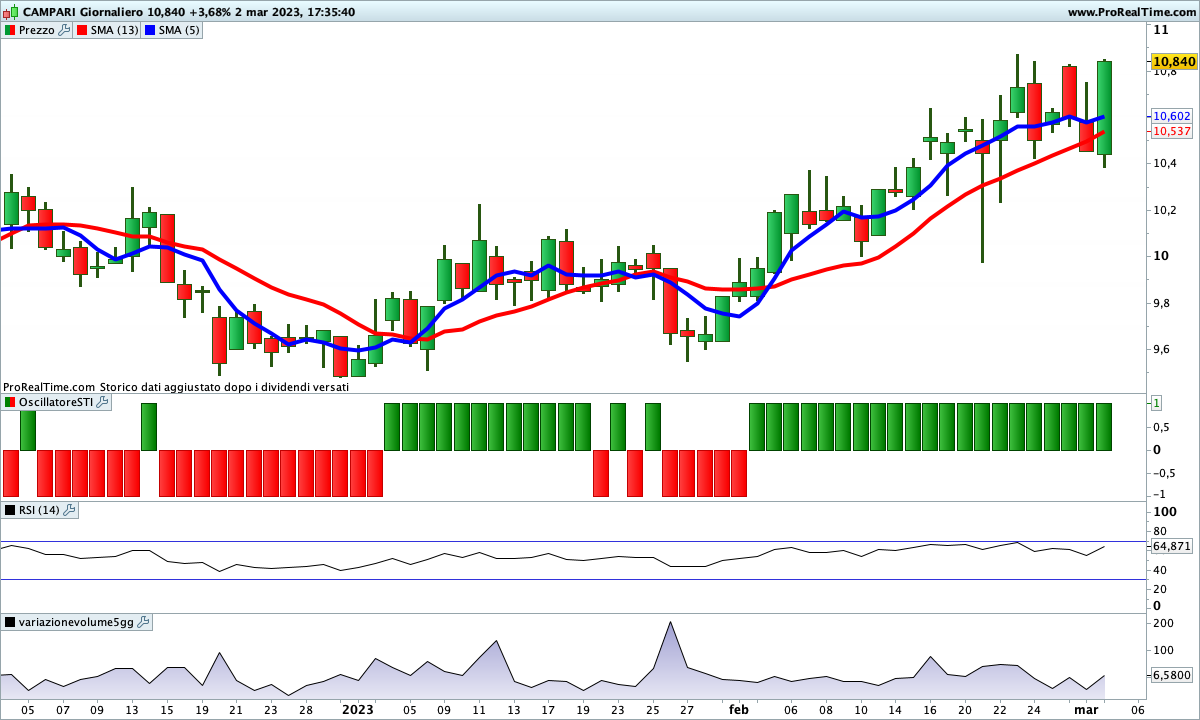Image resolution: width=1200 pixels, height=720 pixels.
Task: Click the blue 10,602 SMA value tag
Action: coord(1171,116)
